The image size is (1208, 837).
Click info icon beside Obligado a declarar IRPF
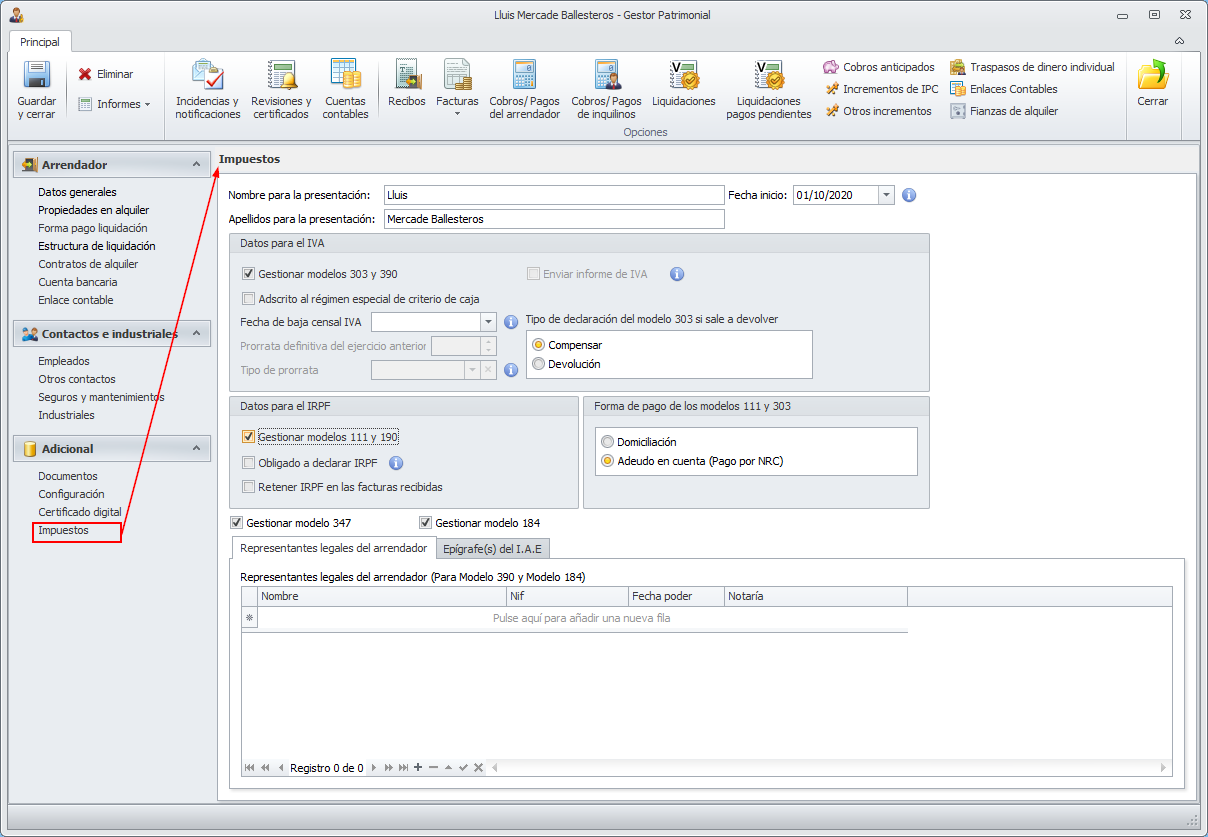click(x=396, y=463)
